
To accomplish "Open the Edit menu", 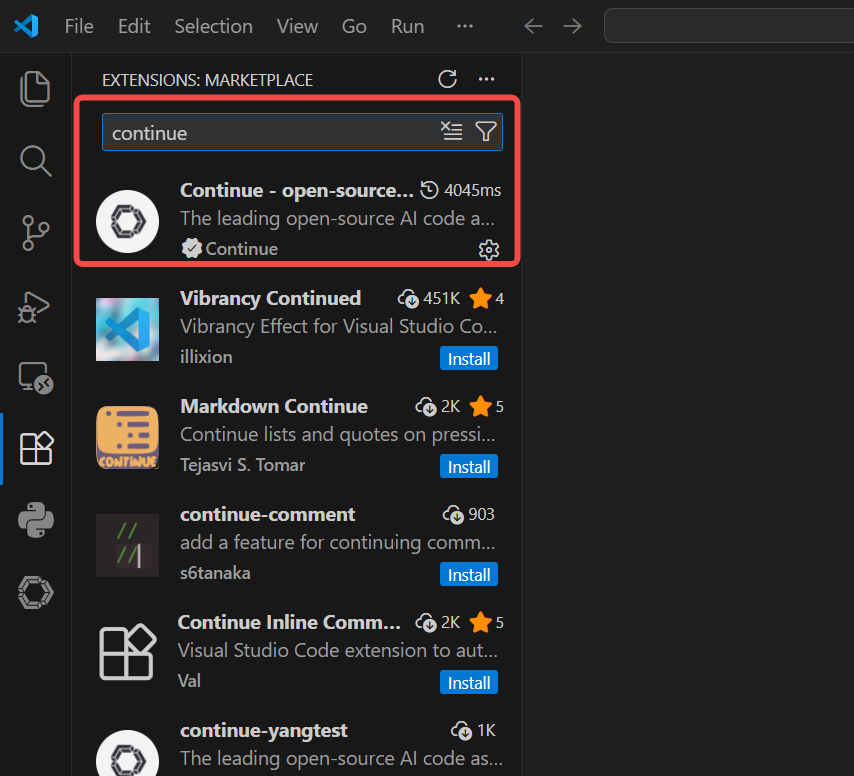I will pyautogui.click(x=134, y=26).
